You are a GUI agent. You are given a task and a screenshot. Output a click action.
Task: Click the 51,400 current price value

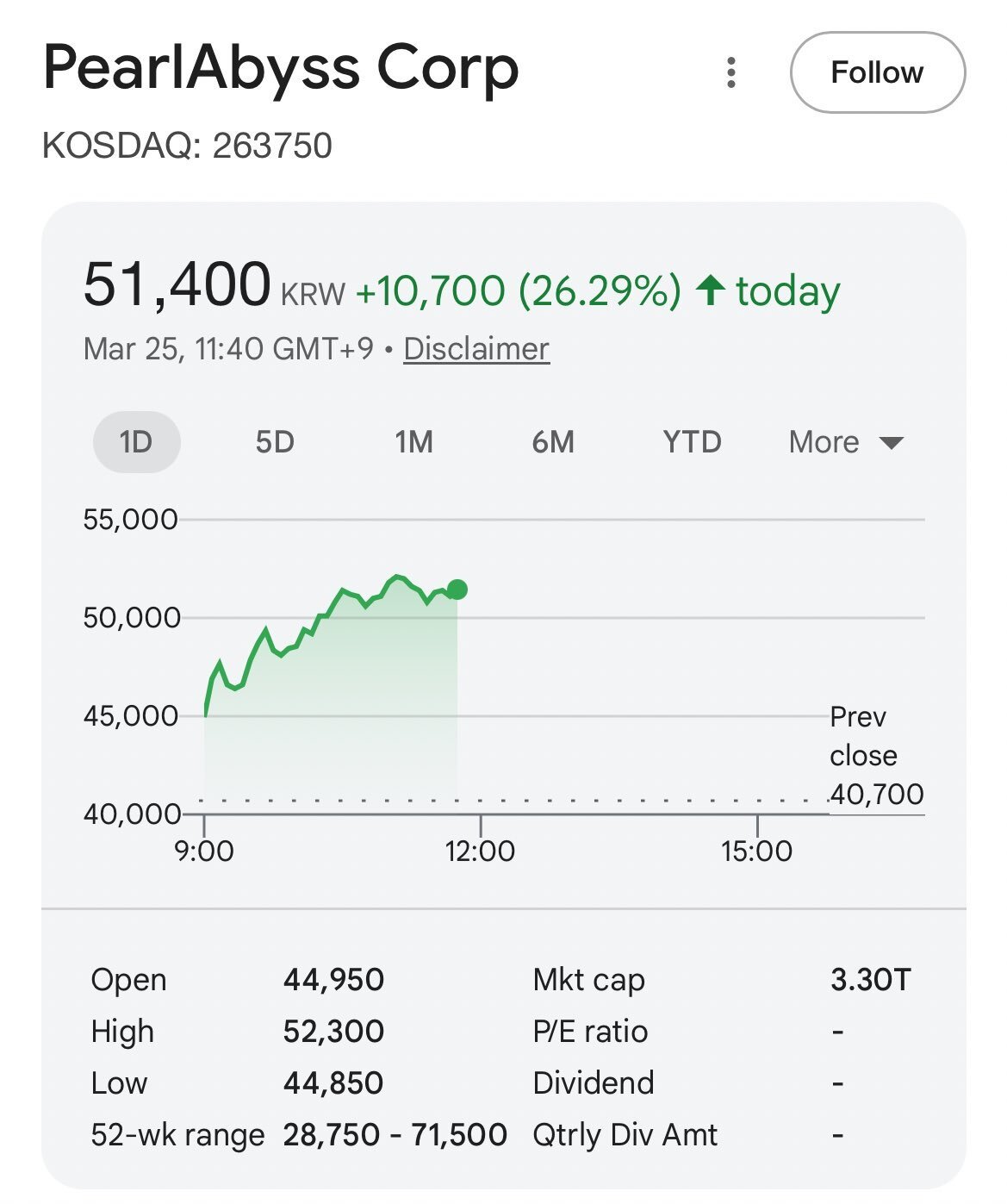pos(177,285)
